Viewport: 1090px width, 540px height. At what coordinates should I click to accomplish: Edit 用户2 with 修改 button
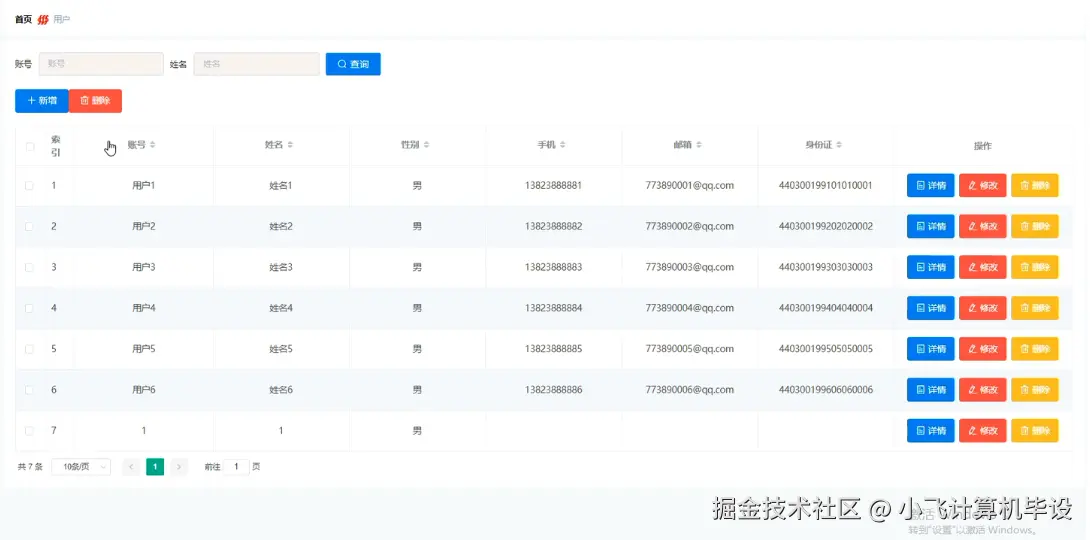click(x=982, y=227)
